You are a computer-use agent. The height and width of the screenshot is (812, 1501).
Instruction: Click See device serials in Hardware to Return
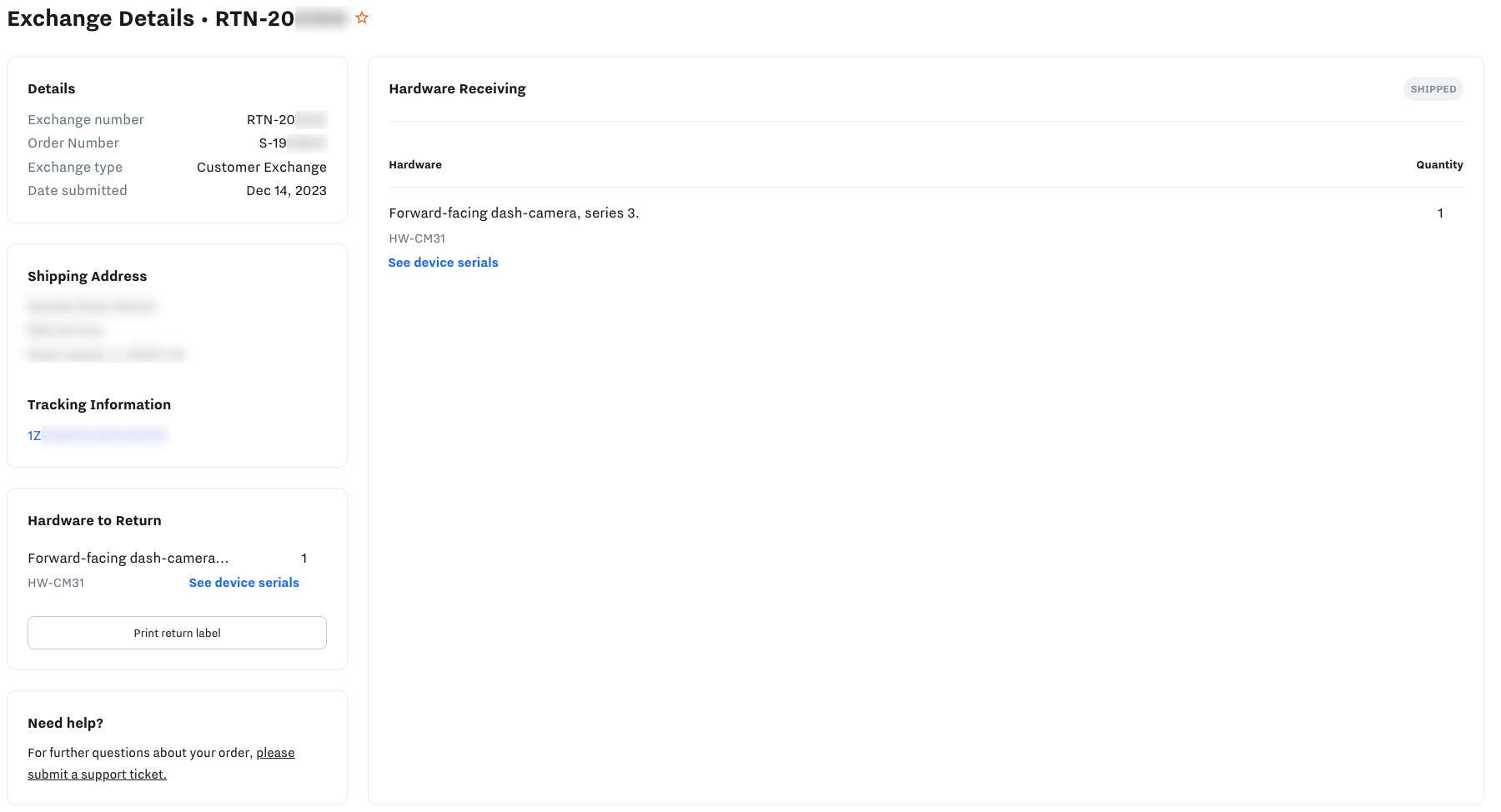tap(243, 582)
